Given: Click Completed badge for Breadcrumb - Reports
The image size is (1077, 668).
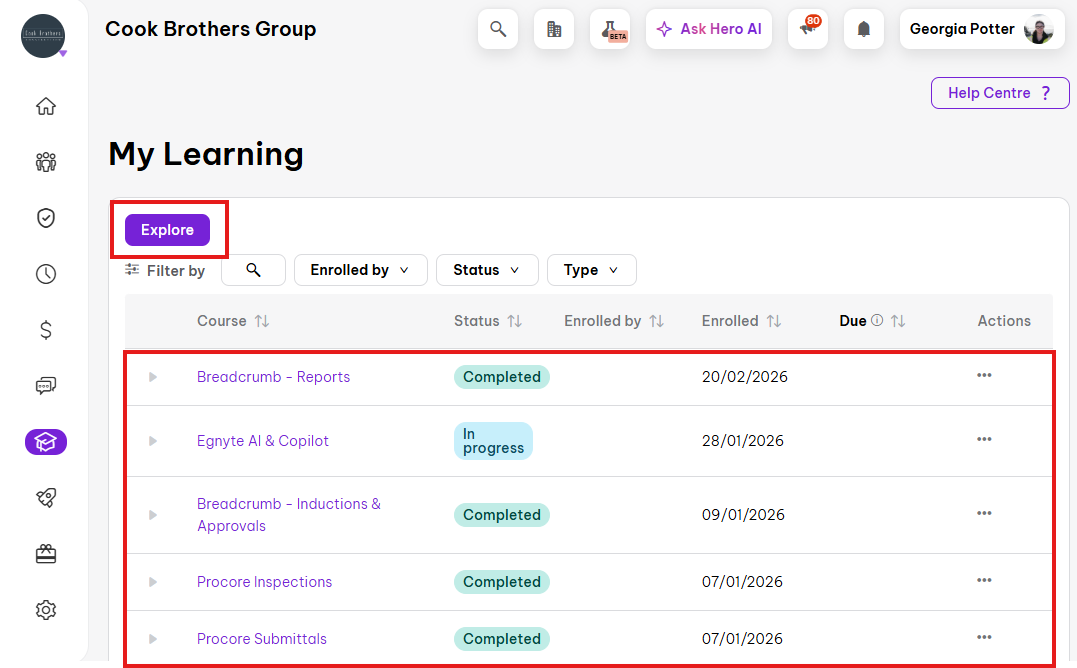Looking at the screenshot, I should [x=501, y=377].
